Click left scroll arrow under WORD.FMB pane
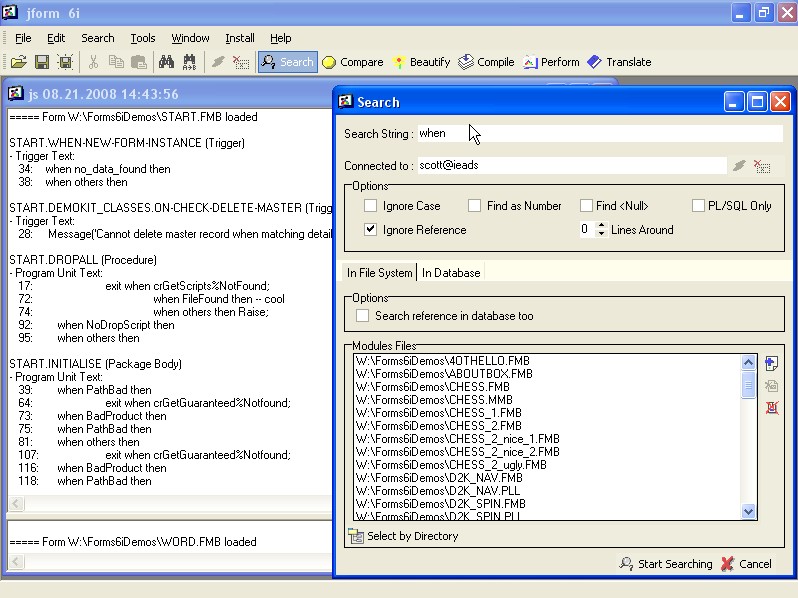Screen dimensions: 798x598 click(16, 561)
